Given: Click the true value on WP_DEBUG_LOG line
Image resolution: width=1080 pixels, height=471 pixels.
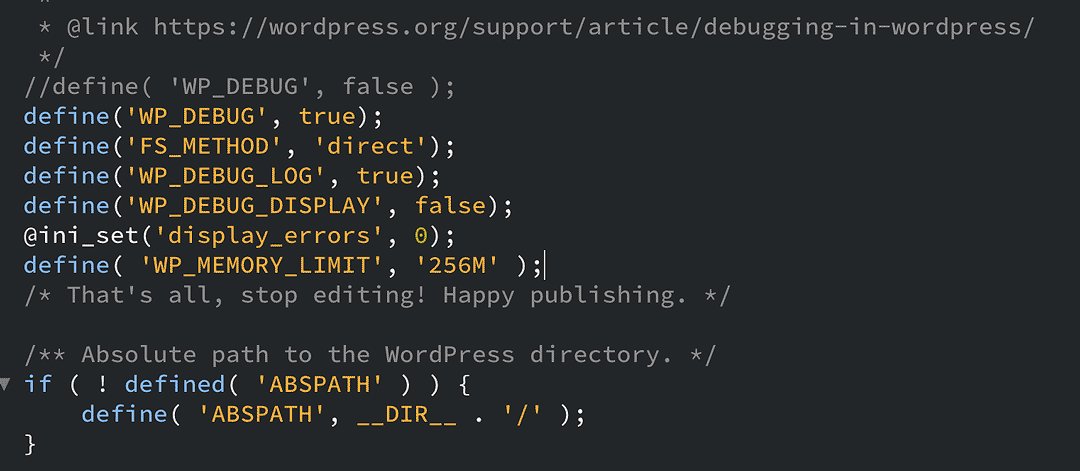Looking at the screenshot, I should click(x=385, y=176).
